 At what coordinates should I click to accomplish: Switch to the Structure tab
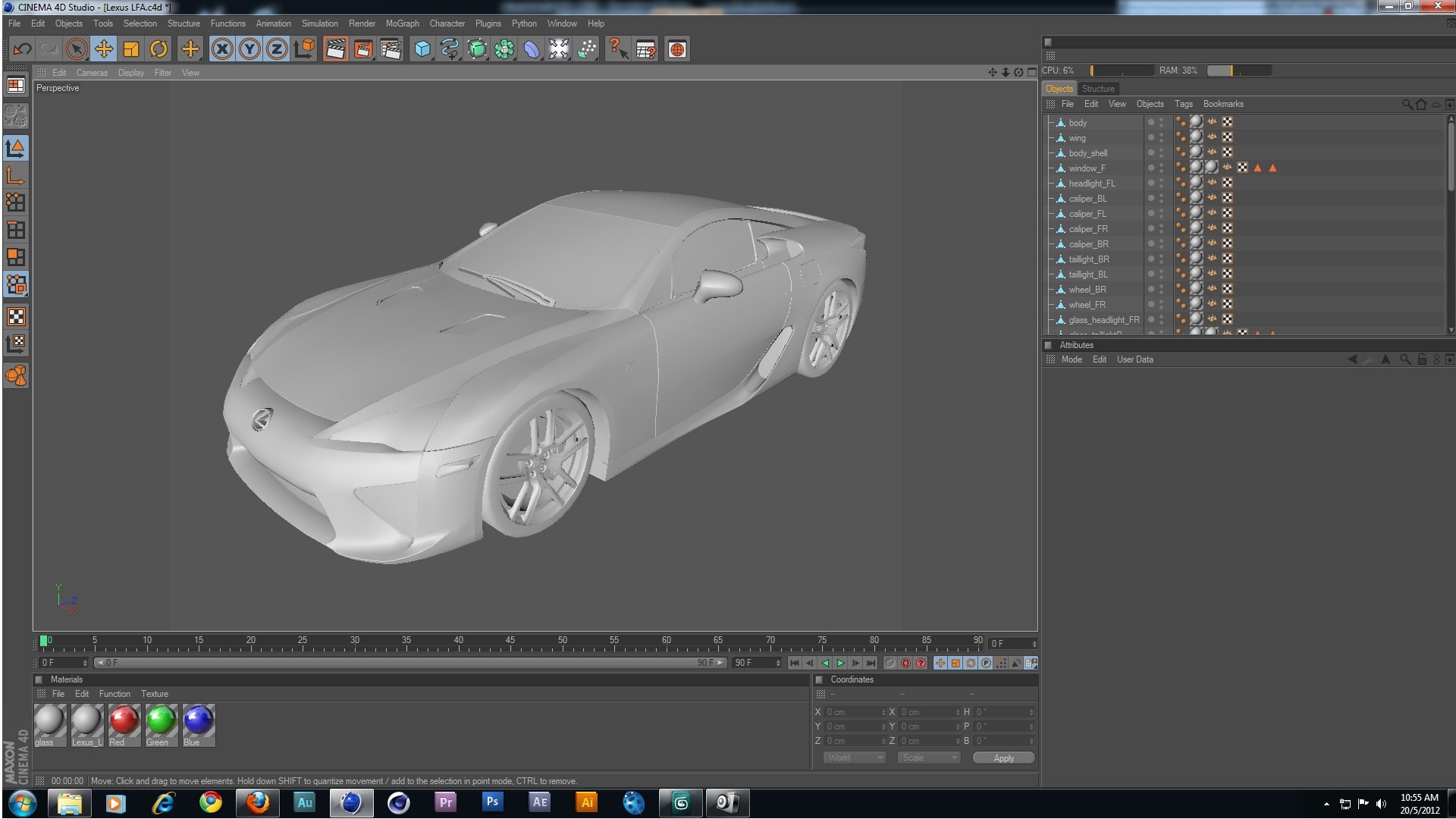point(1098,89)
